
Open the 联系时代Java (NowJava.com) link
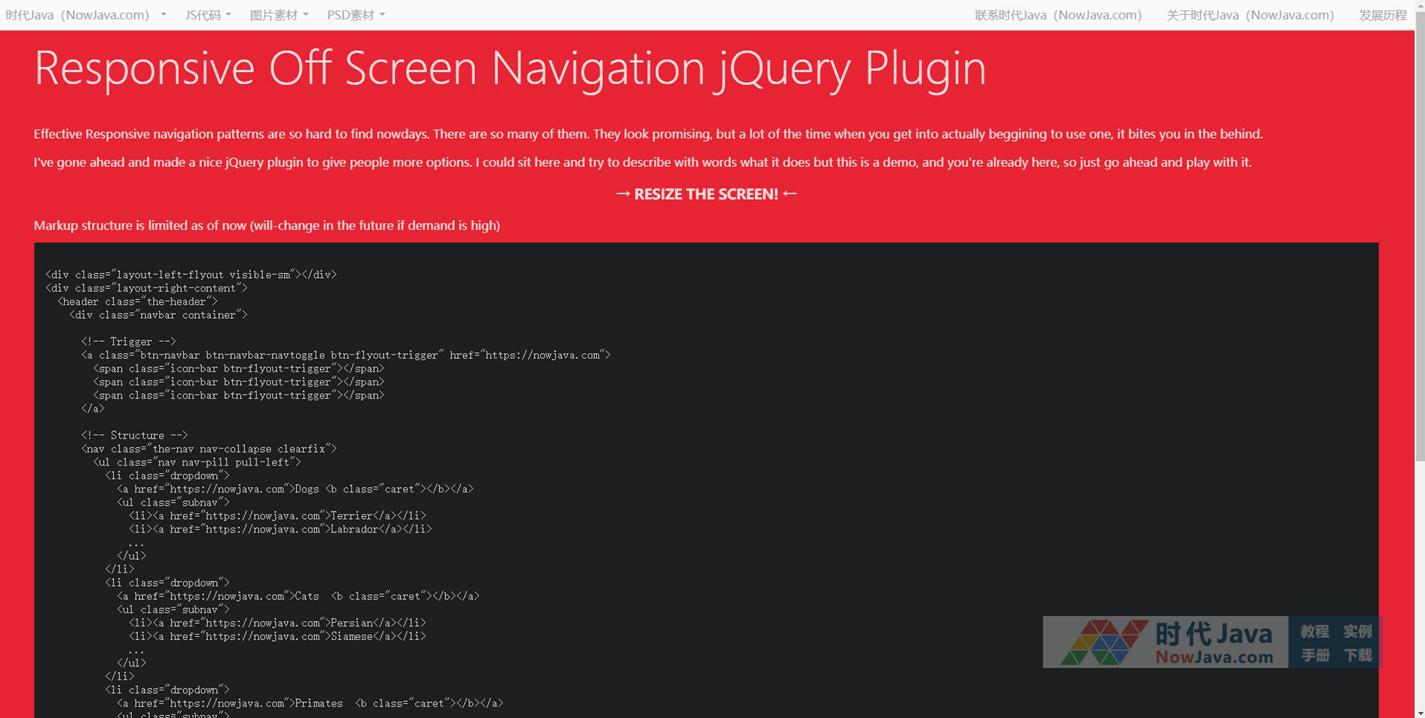tap(1057, 15)
